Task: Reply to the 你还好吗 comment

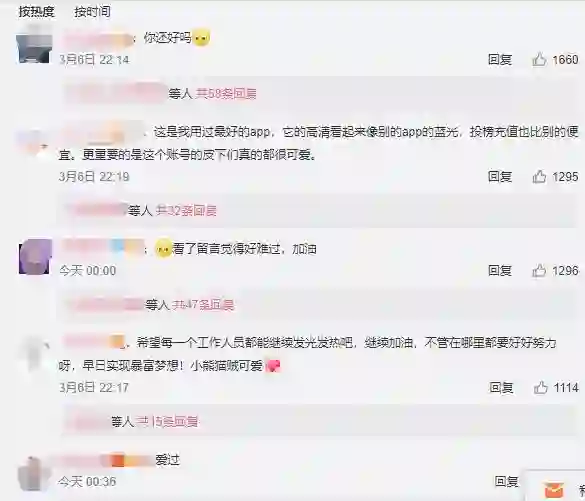Action: 500,60
